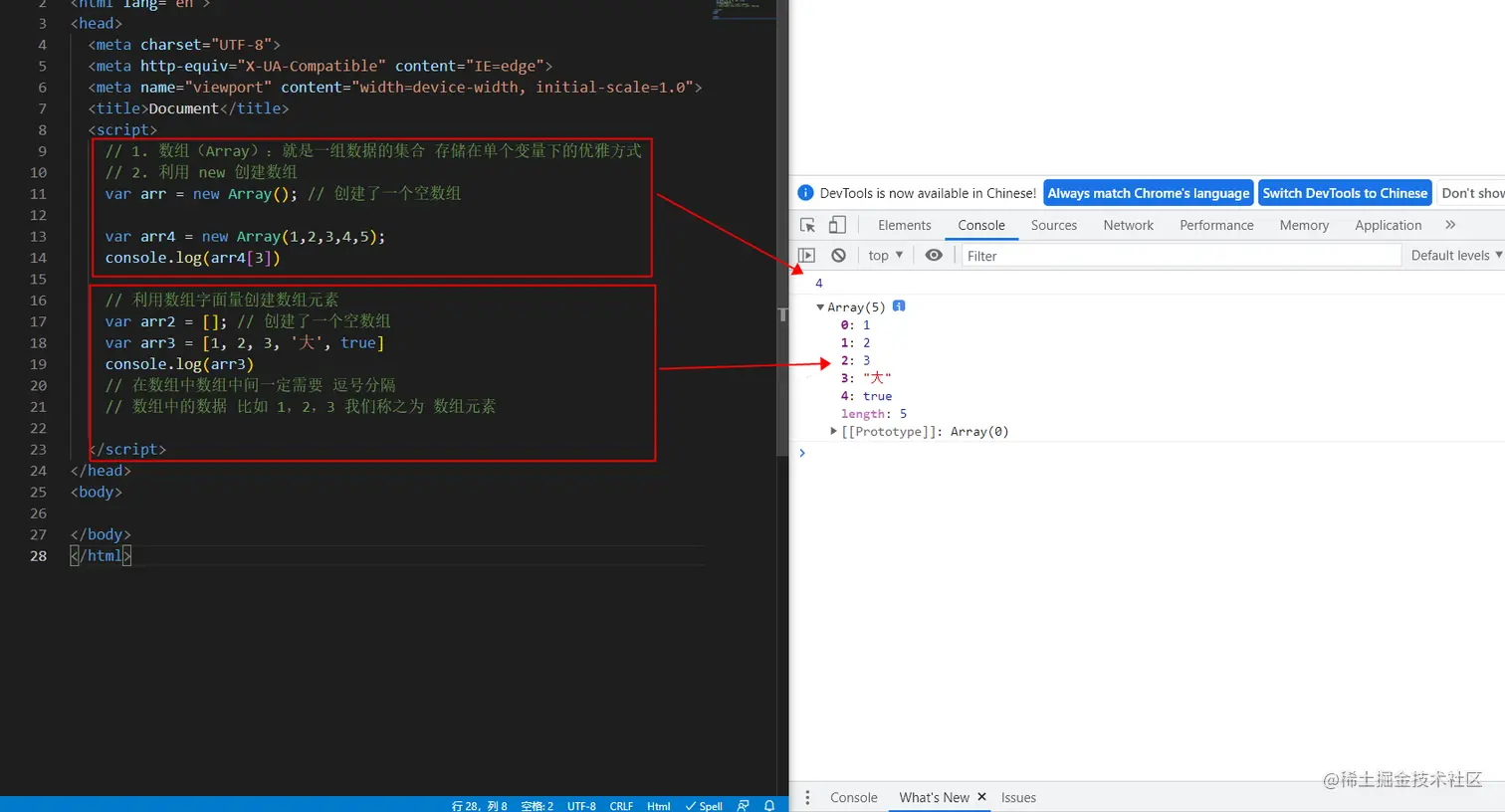This screenshot has width=1505, height=812.
Task: Click 'Always match Chrome's language' button
Action: tap(1149, 193)
